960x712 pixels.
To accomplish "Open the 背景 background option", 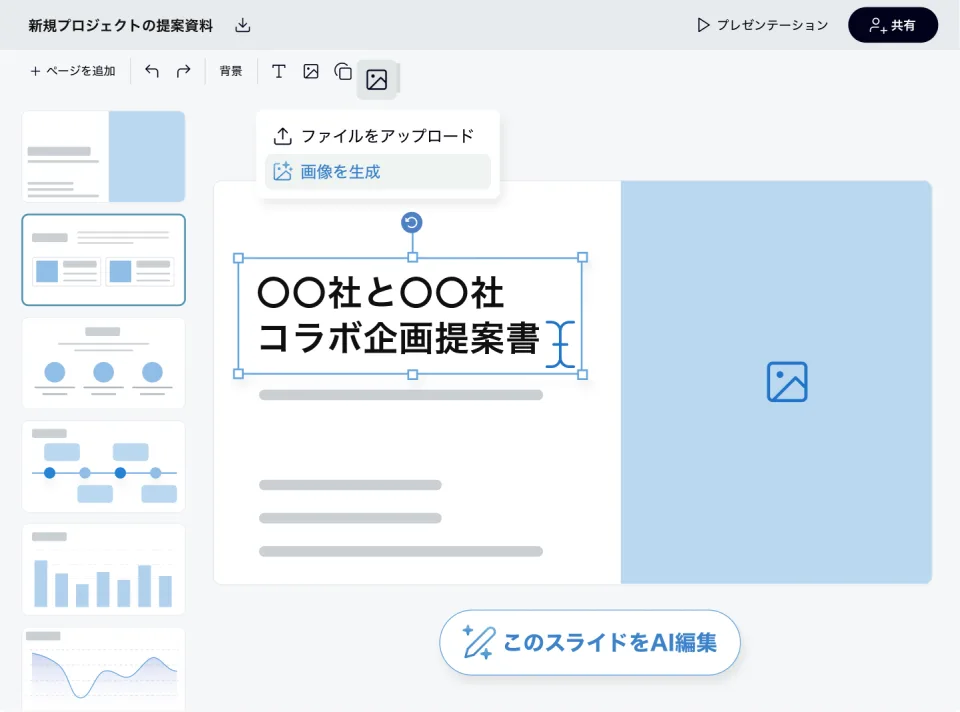I will coord(231,71).
